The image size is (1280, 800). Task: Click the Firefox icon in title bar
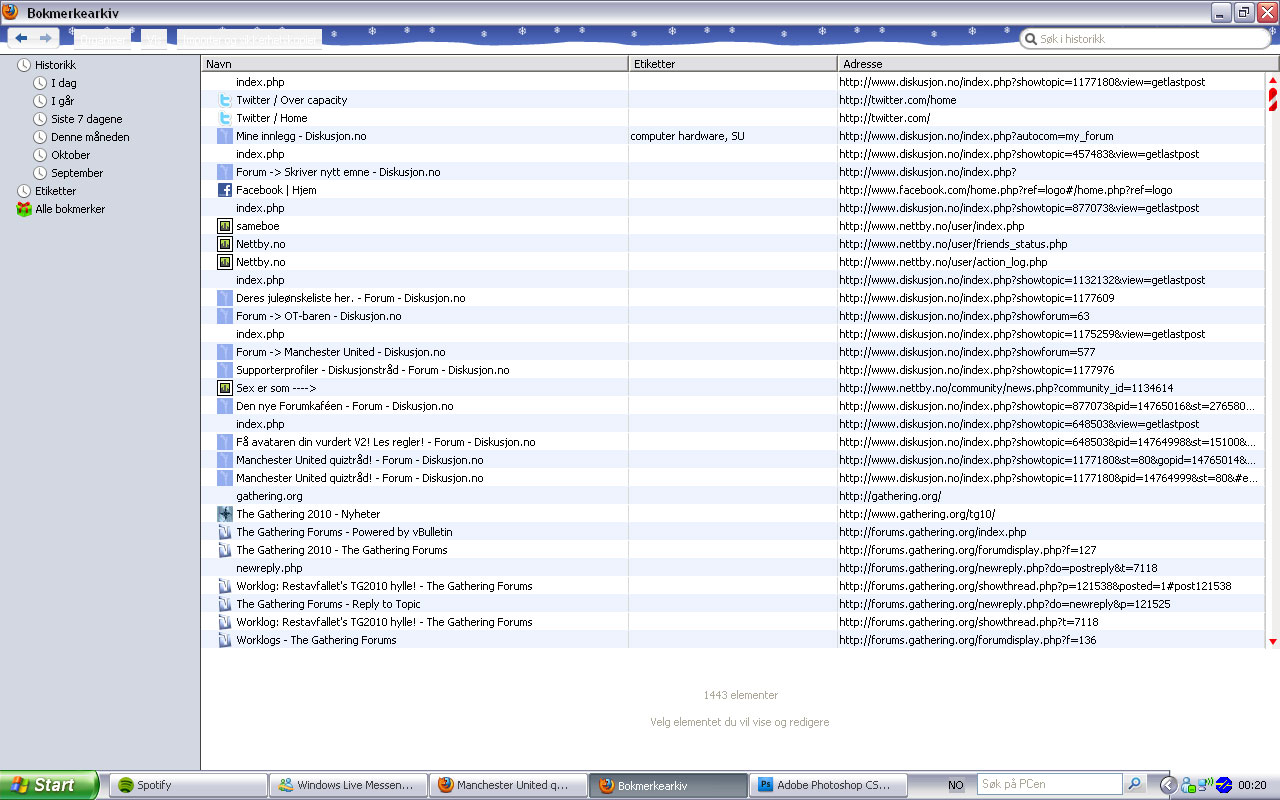click(x=10, y=12)
